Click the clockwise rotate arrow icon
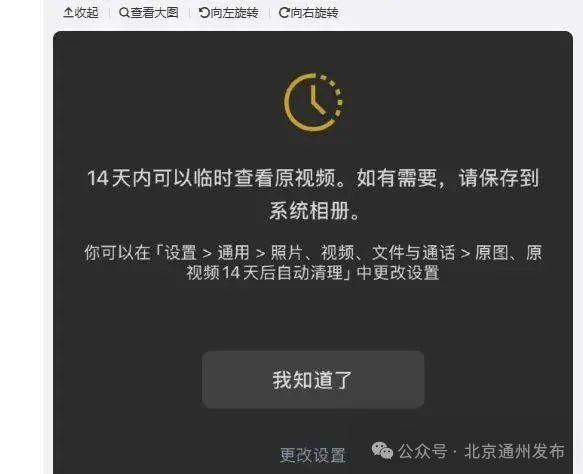Viewport: 583px width, 474px height. pos(284,13)
